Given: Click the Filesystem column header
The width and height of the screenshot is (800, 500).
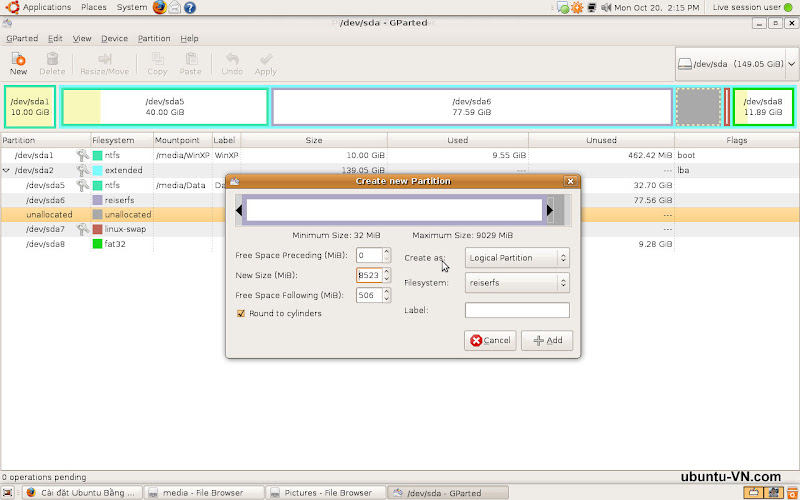Looking at the screenshot, I should [x=121, y=140].
